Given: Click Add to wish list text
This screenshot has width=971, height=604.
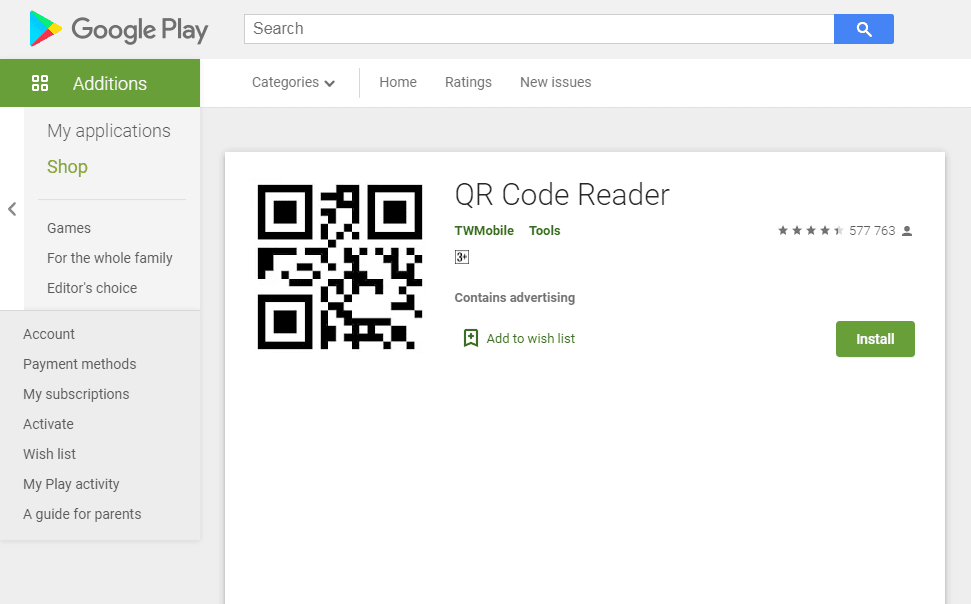Looking at the screenshot, I should 531,338.
